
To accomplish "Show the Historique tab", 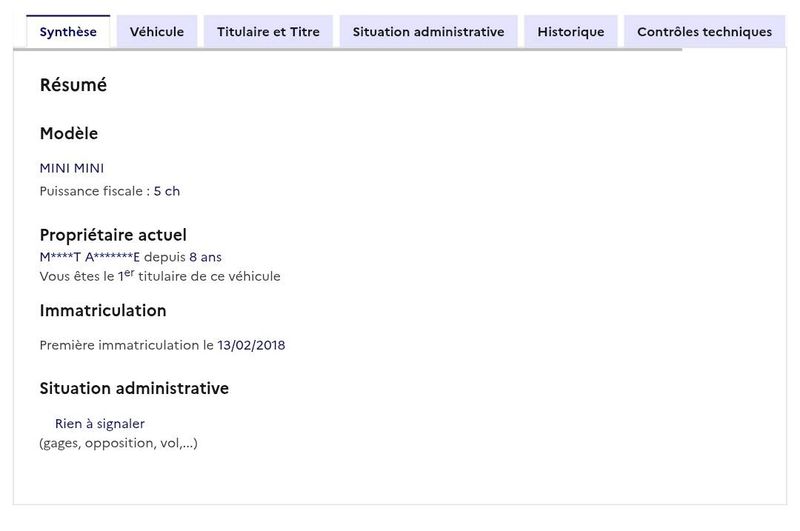I will 570,32.
